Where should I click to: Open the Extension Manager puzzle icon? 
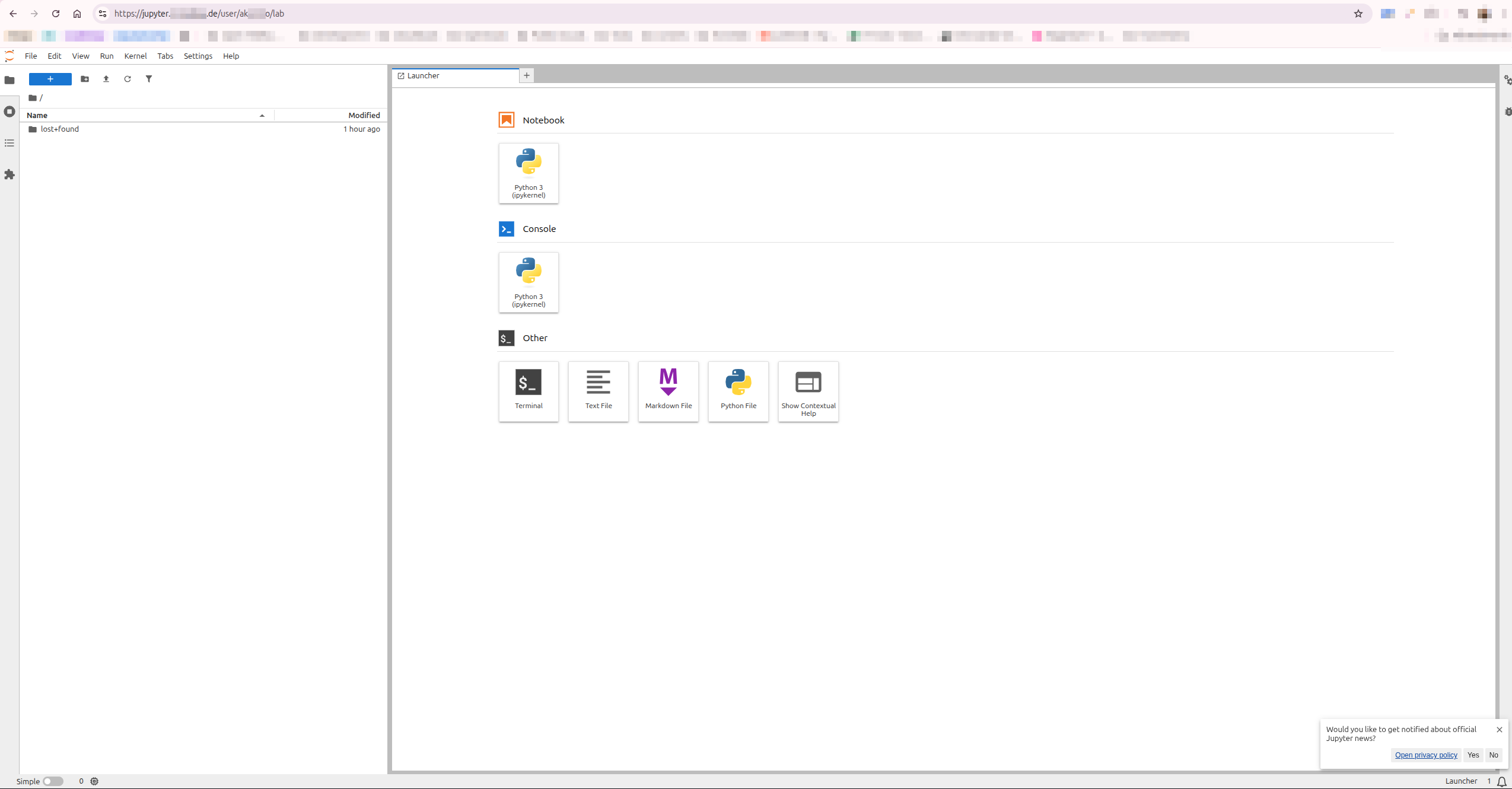(x=9, y=174)
